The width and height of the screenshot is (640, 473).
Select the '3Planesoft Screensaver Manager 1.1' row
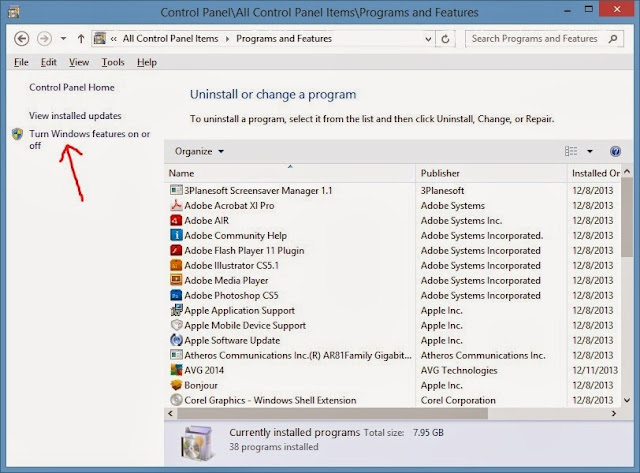click(394, 191)
